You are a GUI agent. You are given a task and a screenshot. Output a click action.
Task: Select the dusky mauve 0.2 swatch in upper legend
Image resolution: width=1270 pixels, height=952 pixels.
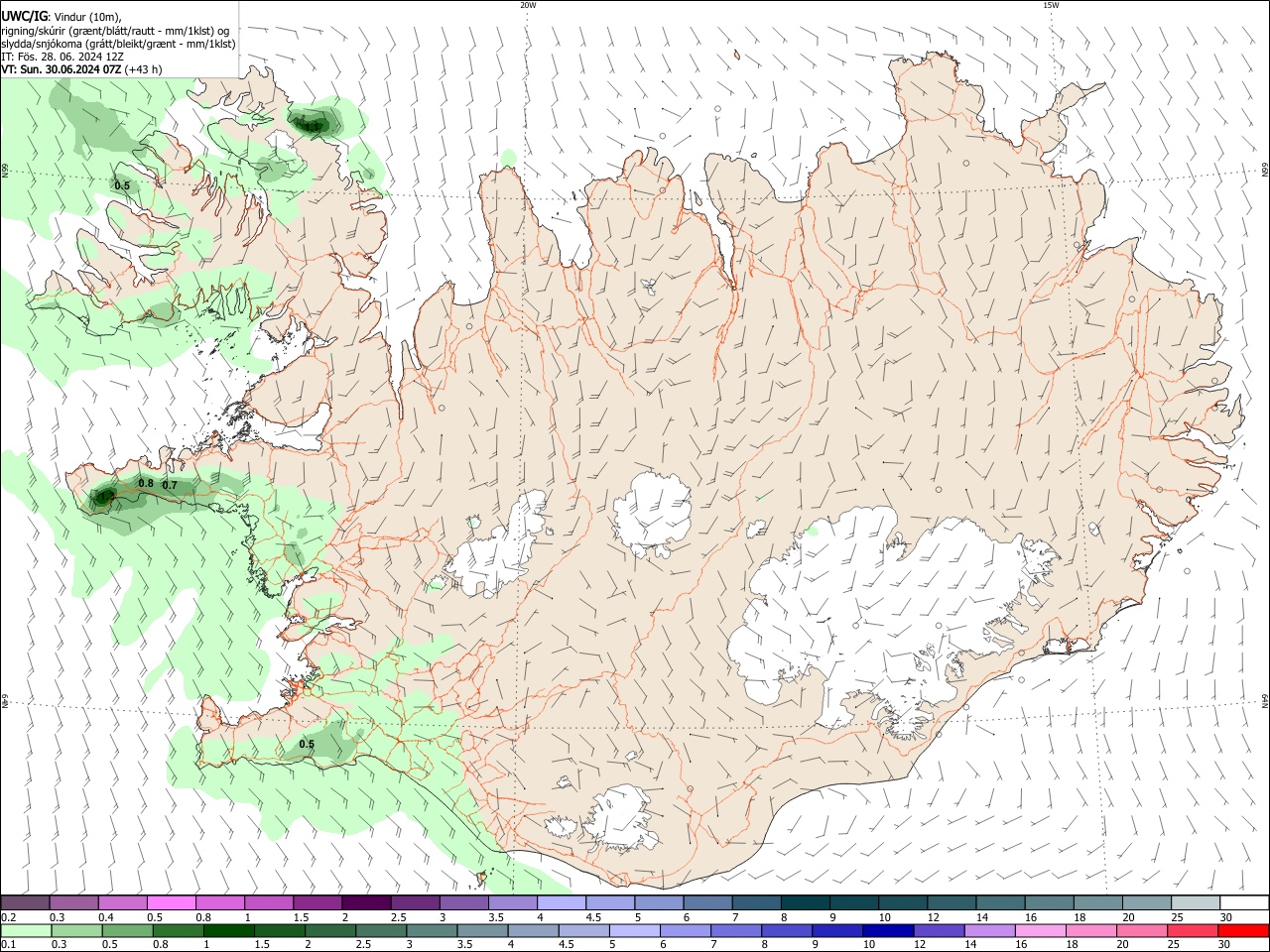coord(25,903)
